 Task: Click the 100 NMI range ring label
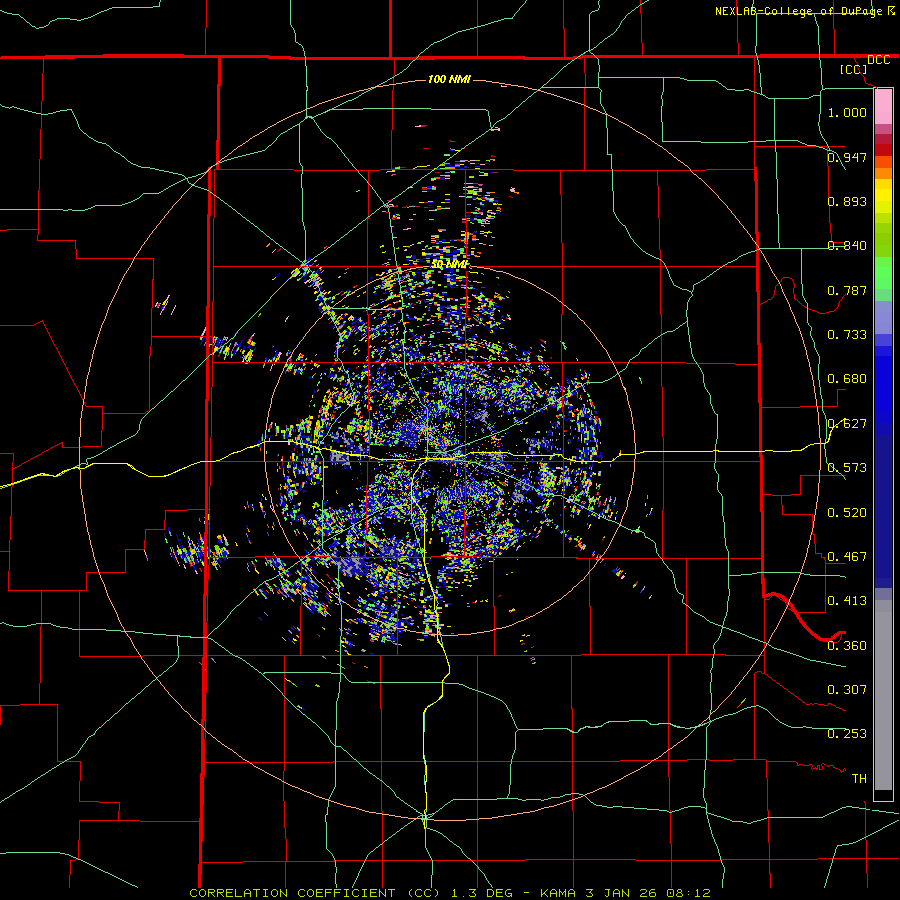tap(449, 79)
